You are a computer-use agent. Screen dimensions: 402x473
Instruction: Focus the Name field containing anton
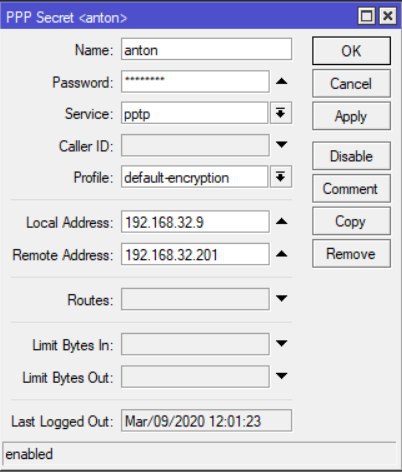[206, 49]
